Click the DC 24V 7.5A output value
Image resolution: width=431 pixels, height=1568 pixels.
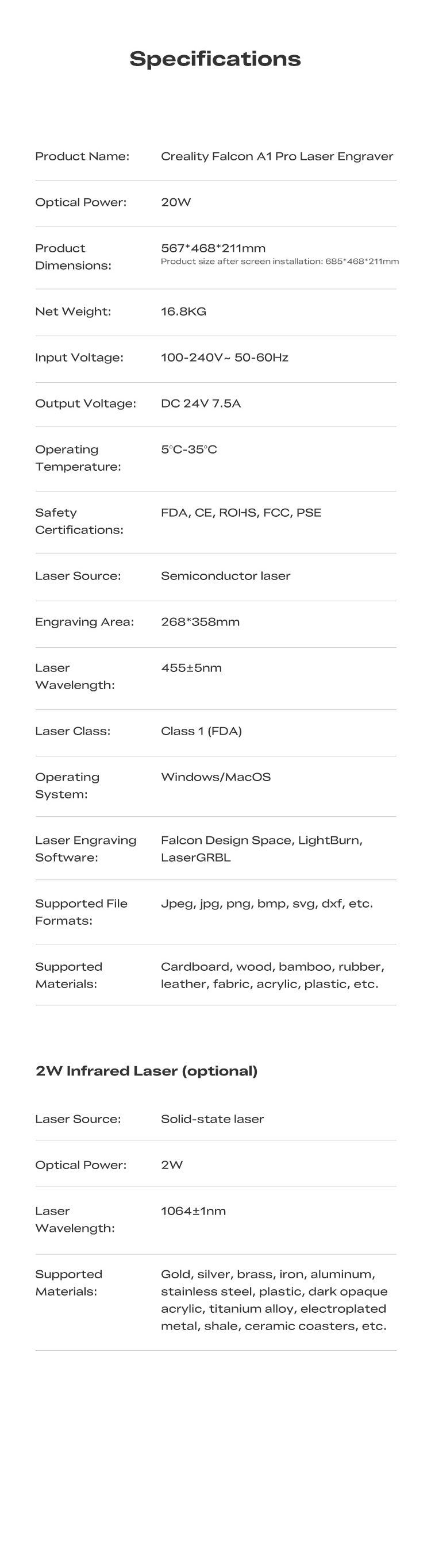click(x=201, y=403)
